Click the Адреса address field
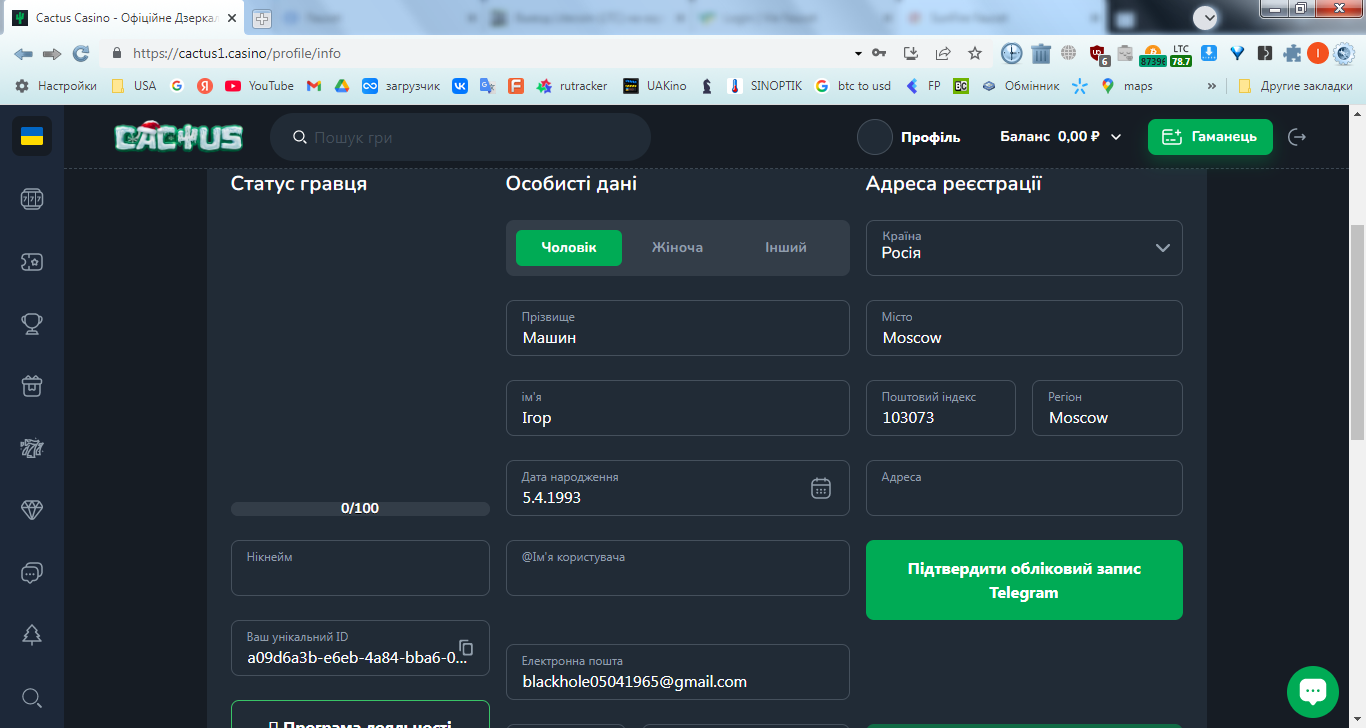Image resolution: width=1366 pixels, height=728 pixels. (1024, 488)
